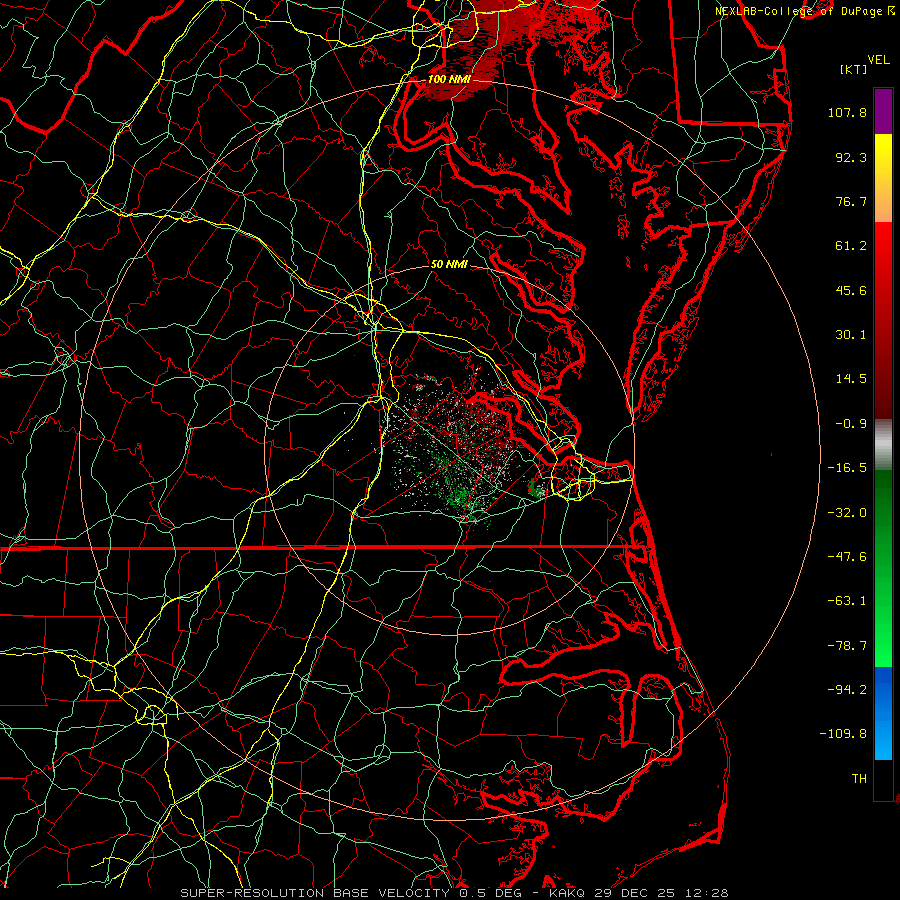Click the VEL legend title

point(878,60)
